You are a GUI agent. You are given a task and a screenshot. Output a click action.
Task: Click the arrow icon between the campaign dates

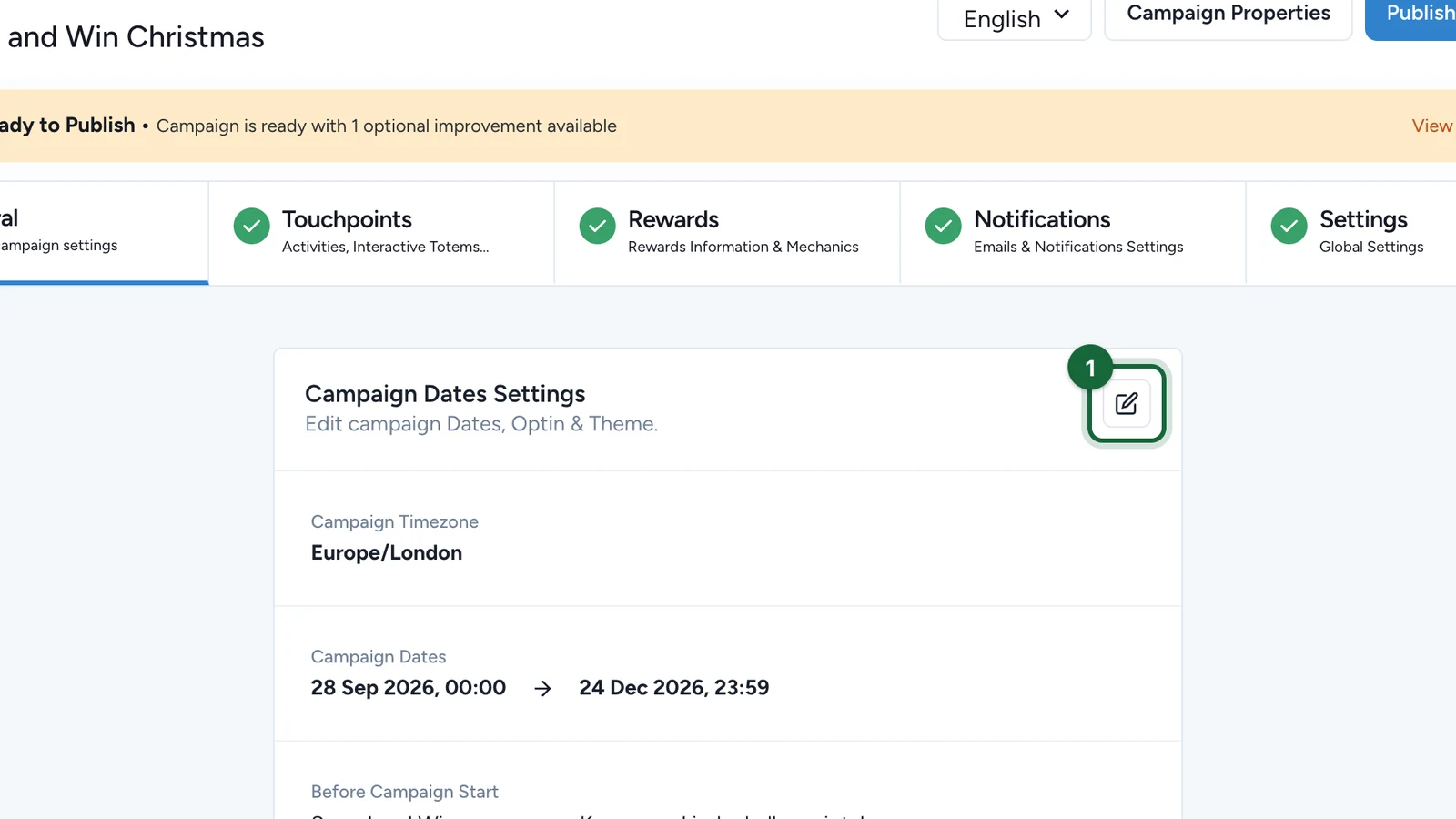pyautogui.click(x=543, y=689)
